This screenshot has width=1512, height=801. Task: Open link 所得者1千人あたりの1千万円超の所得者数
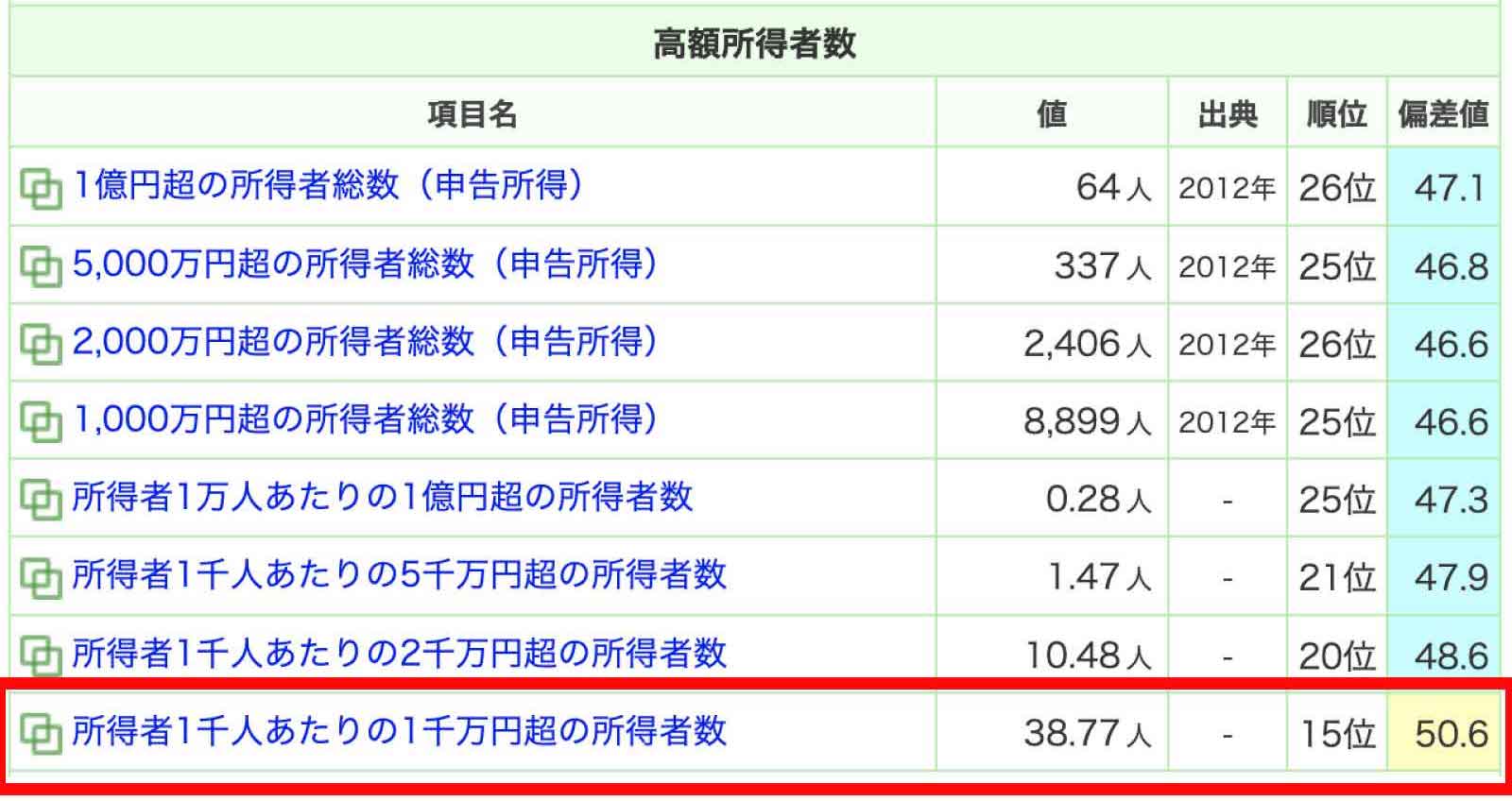[400, 730]
